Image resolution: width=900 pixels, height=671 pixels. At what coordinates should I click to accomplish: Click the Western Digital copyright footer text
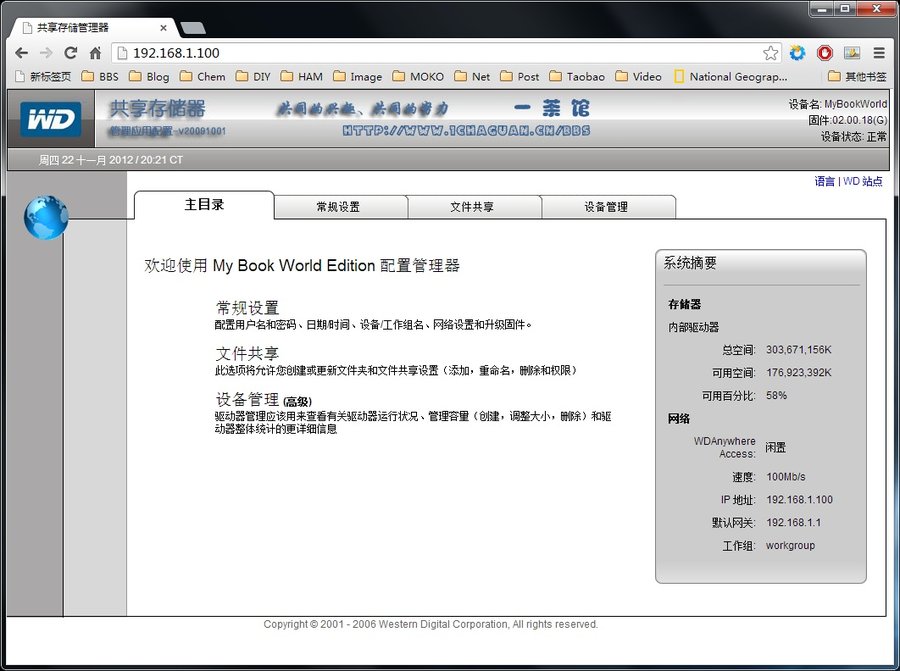point(430,624)
